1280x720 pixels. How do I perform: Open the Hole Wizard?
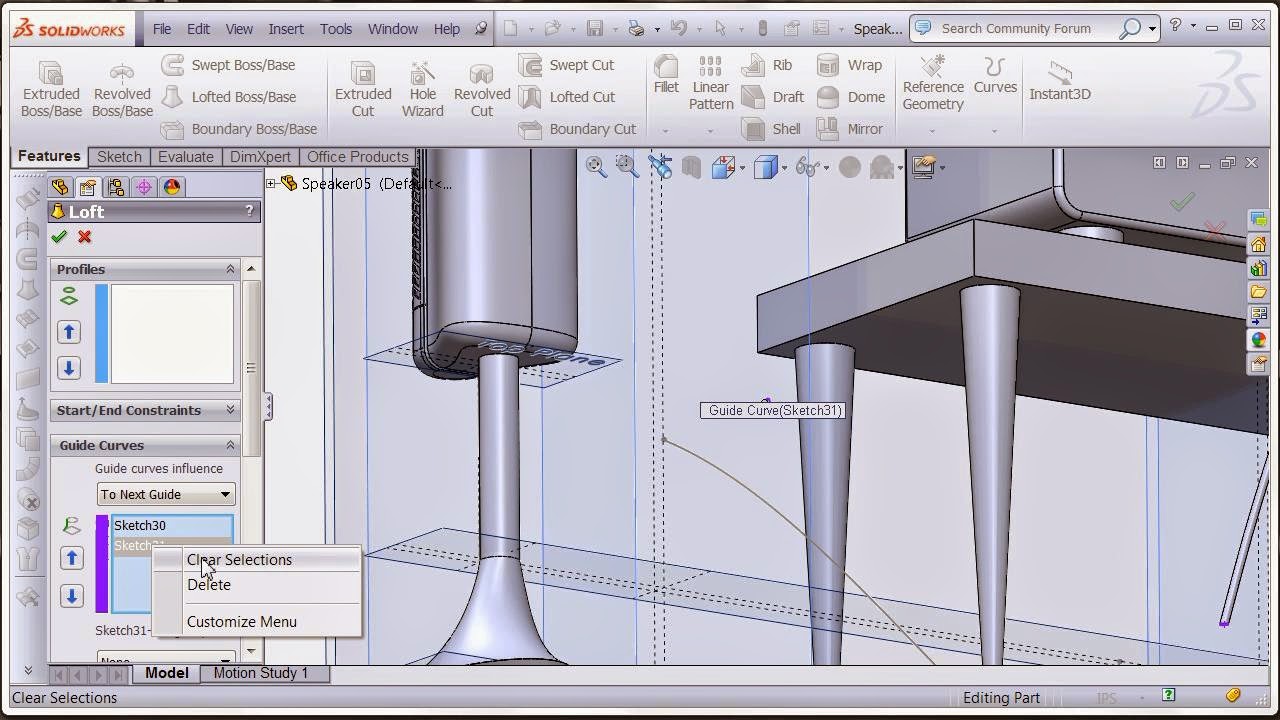[x=423, y=89]
